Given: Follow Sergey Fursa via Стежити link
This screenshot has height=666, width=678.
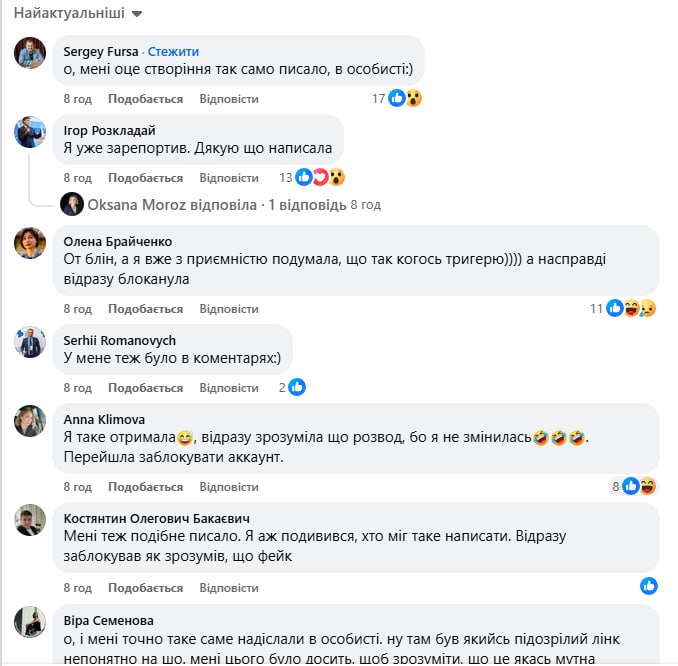Looking at the screenshot, I should tap(174, 51).
